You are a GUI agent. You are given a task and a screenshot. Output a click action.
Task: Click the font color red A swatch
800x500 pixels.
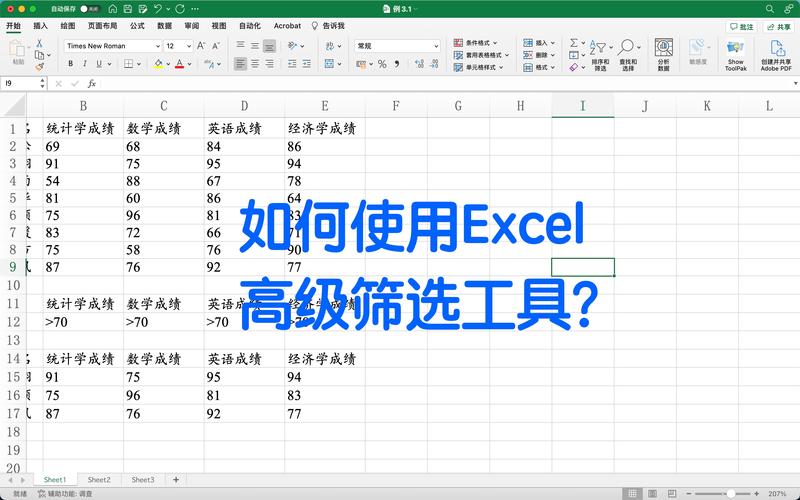click(180, 64)
